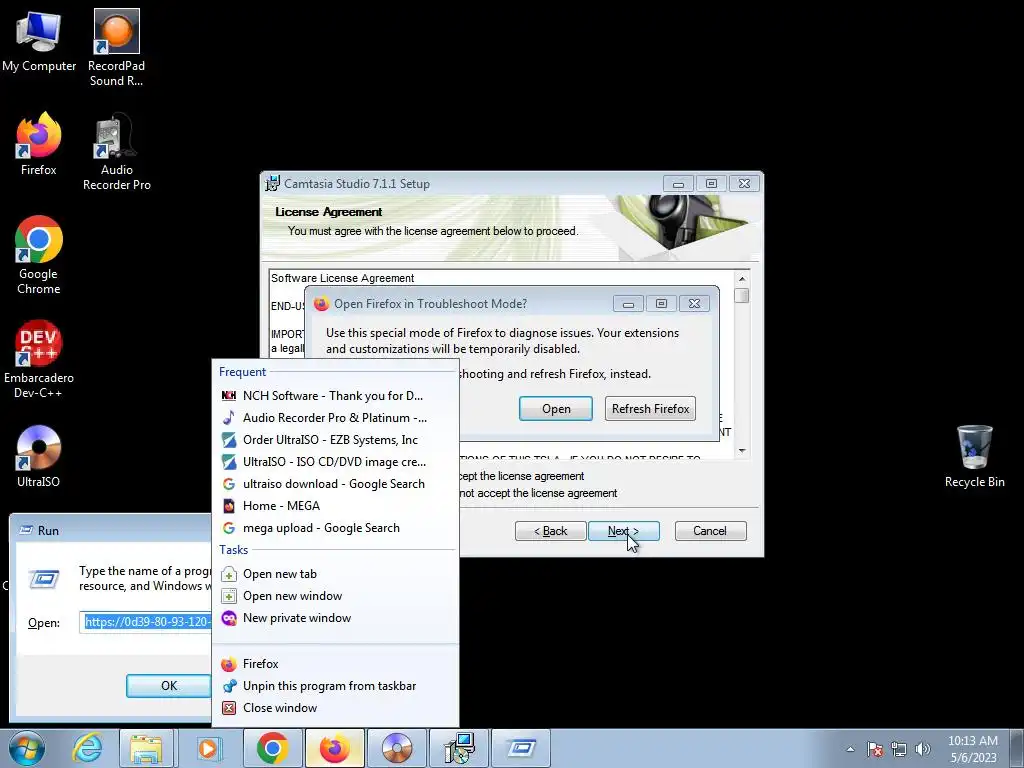
Task: Choose Open new window task
Action: pos(334,596)
